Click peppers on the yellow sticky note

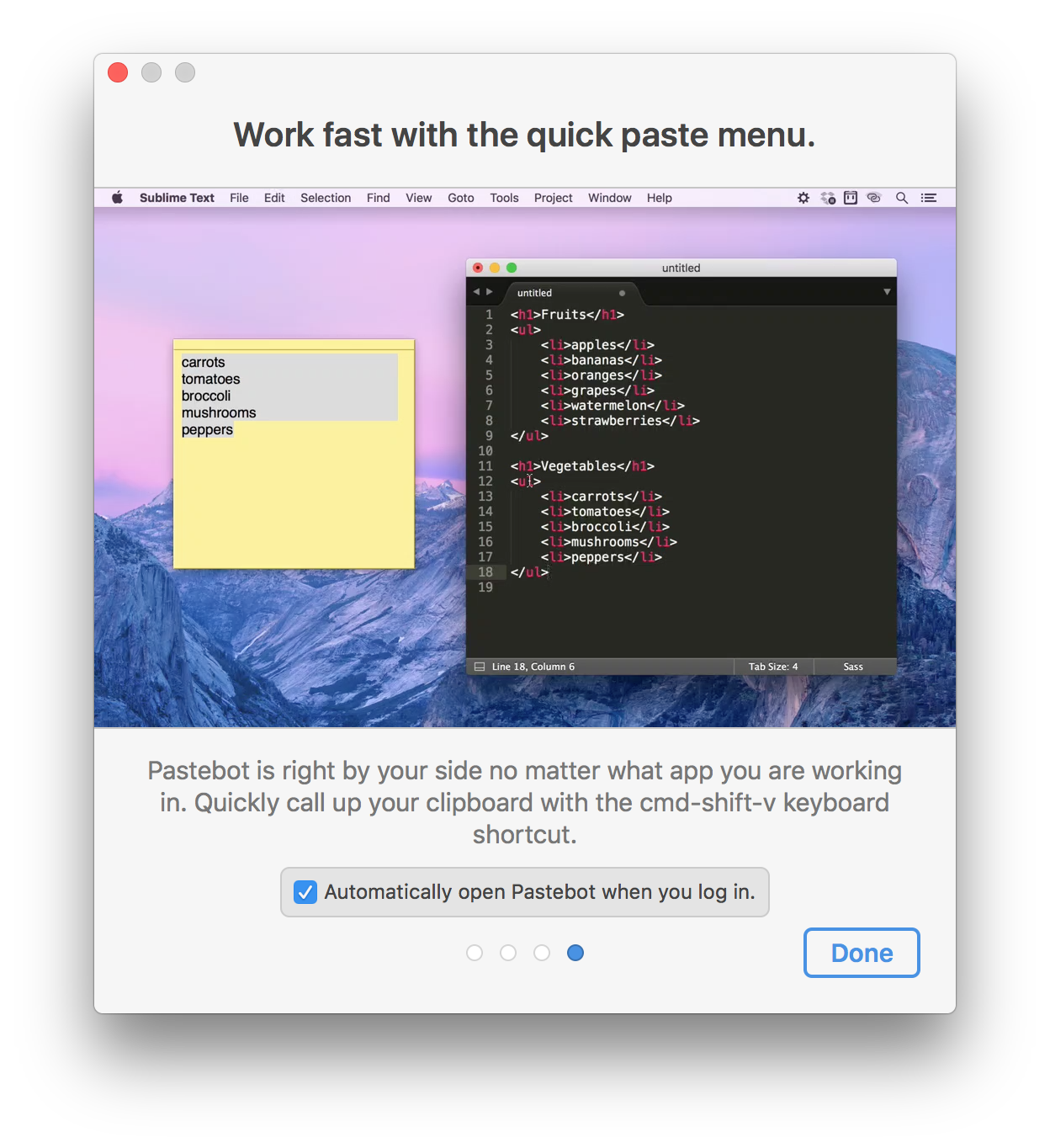207,429
